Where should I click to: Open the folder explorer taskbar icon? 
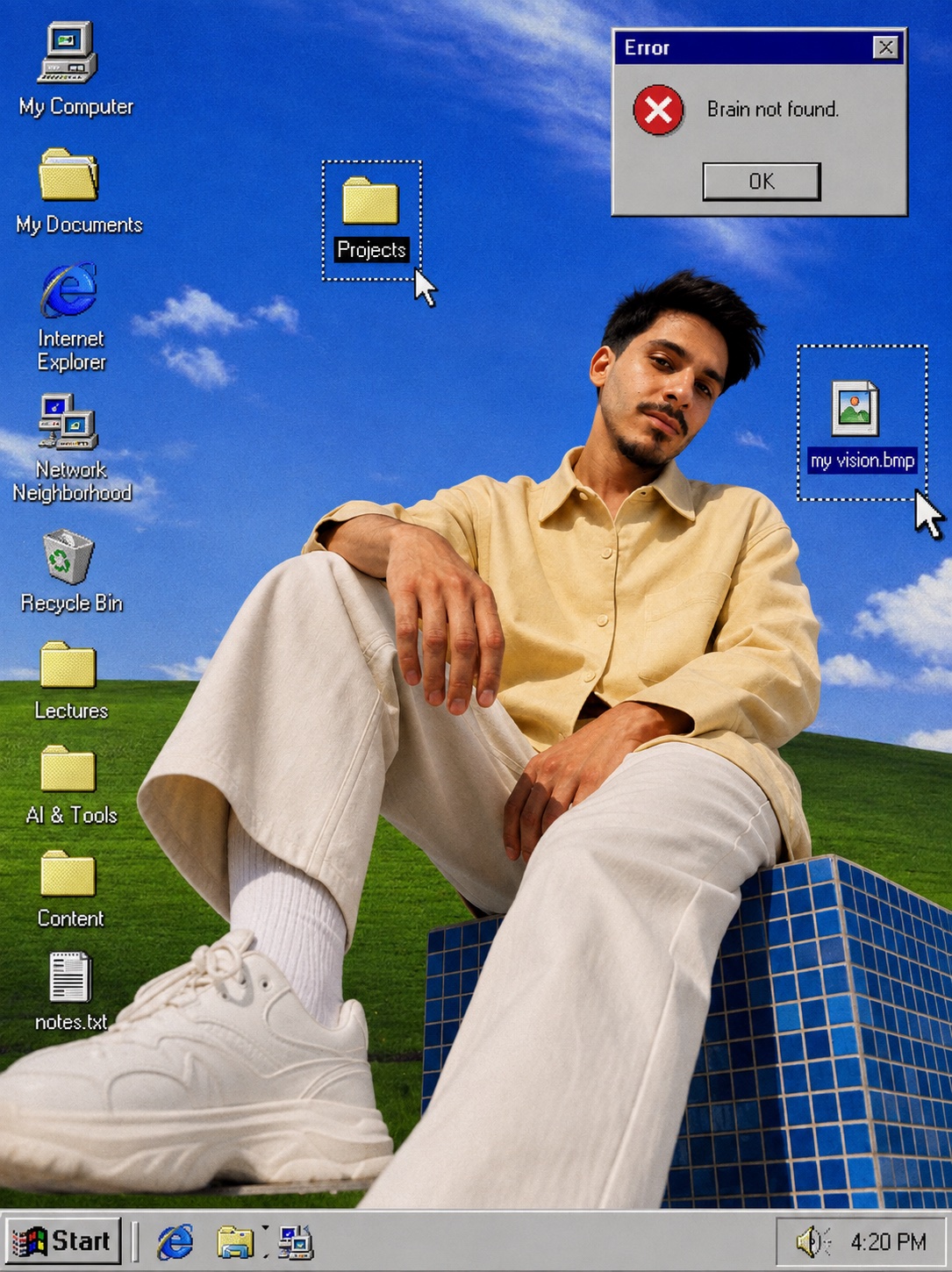(235, 1241)
